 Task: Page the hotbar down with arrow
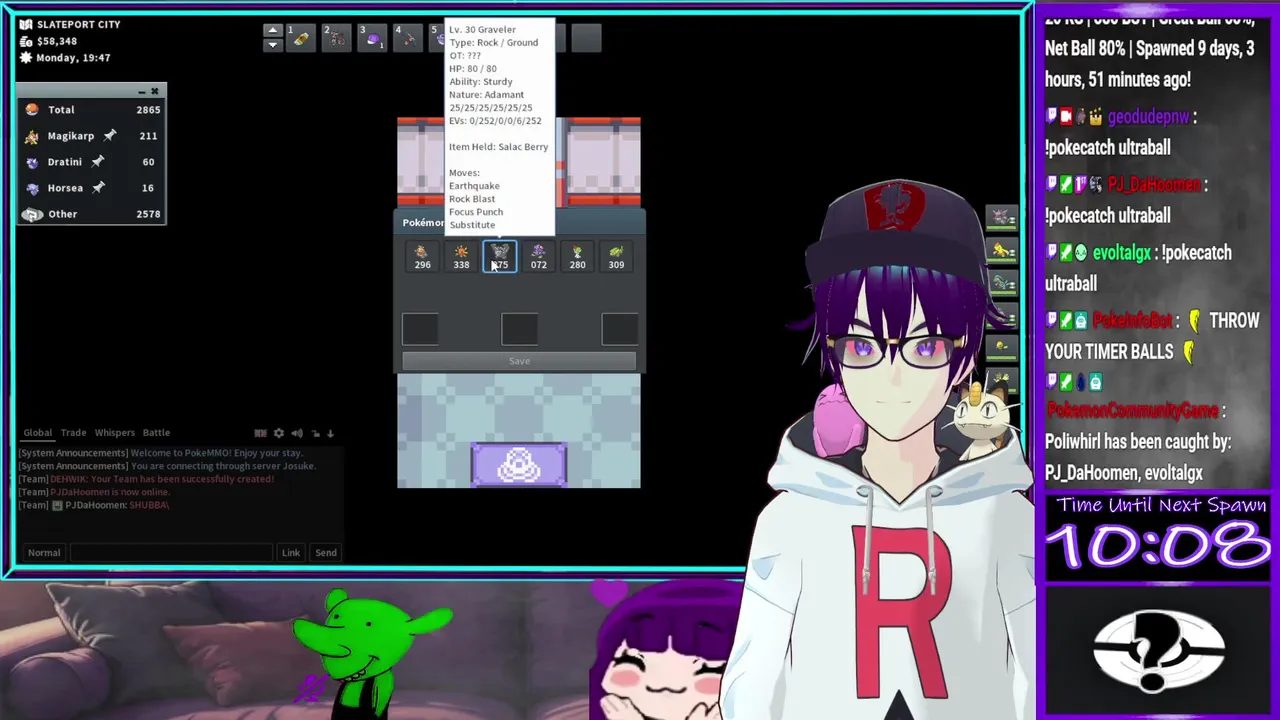click(272, 45)
